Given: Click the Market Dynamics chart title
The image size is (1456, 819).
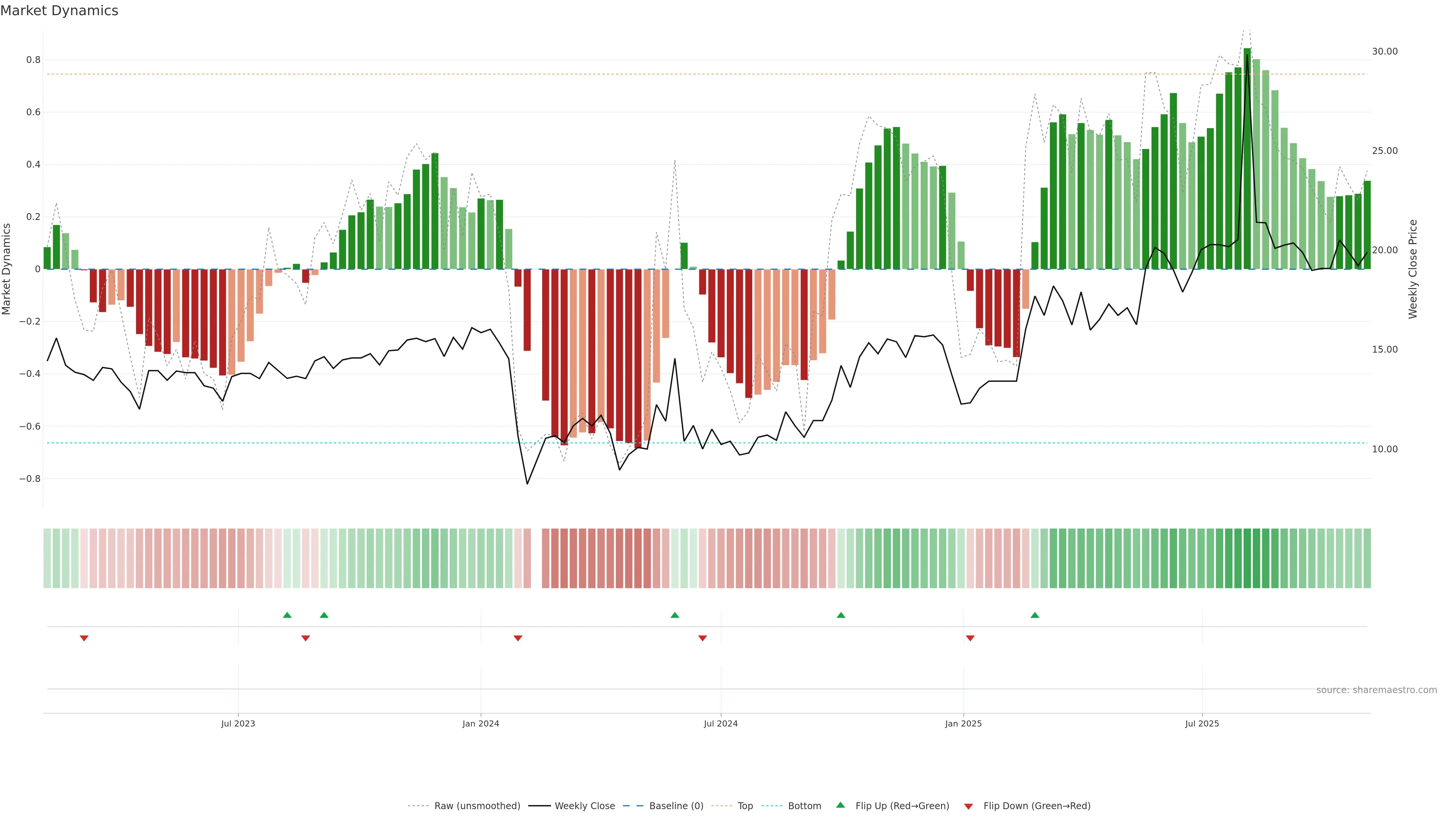Looking at the screenshot, I should (x=60, y=11).
